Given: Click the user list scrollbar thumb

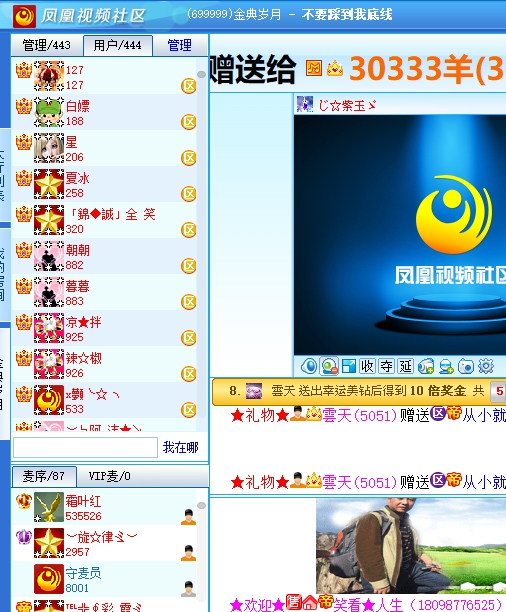Looking at the screenshot, I should [x=201, y=75].
